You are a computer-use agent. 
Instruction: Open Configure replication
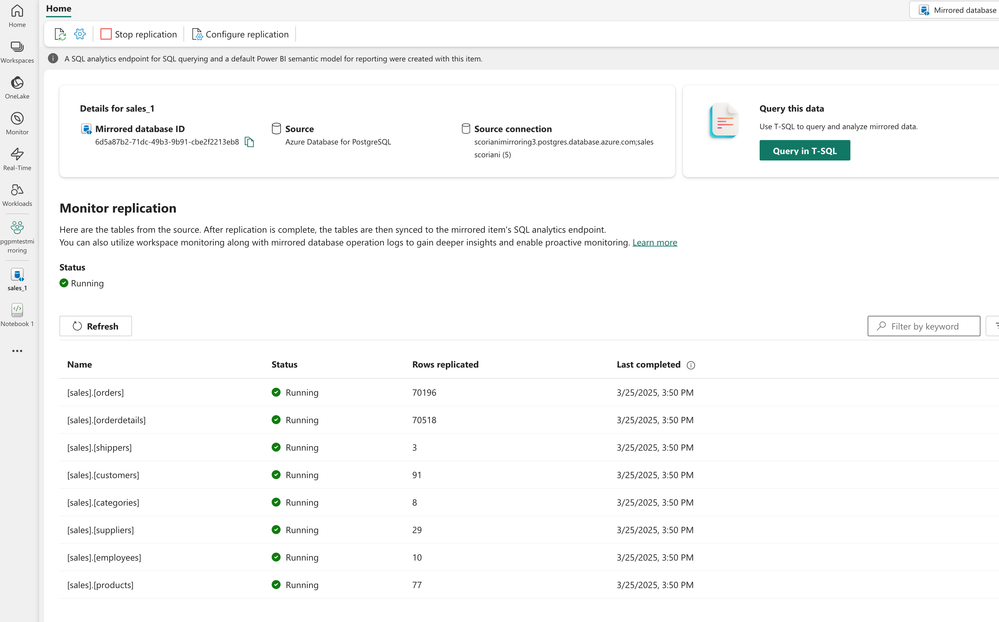(x=240, y=34)
